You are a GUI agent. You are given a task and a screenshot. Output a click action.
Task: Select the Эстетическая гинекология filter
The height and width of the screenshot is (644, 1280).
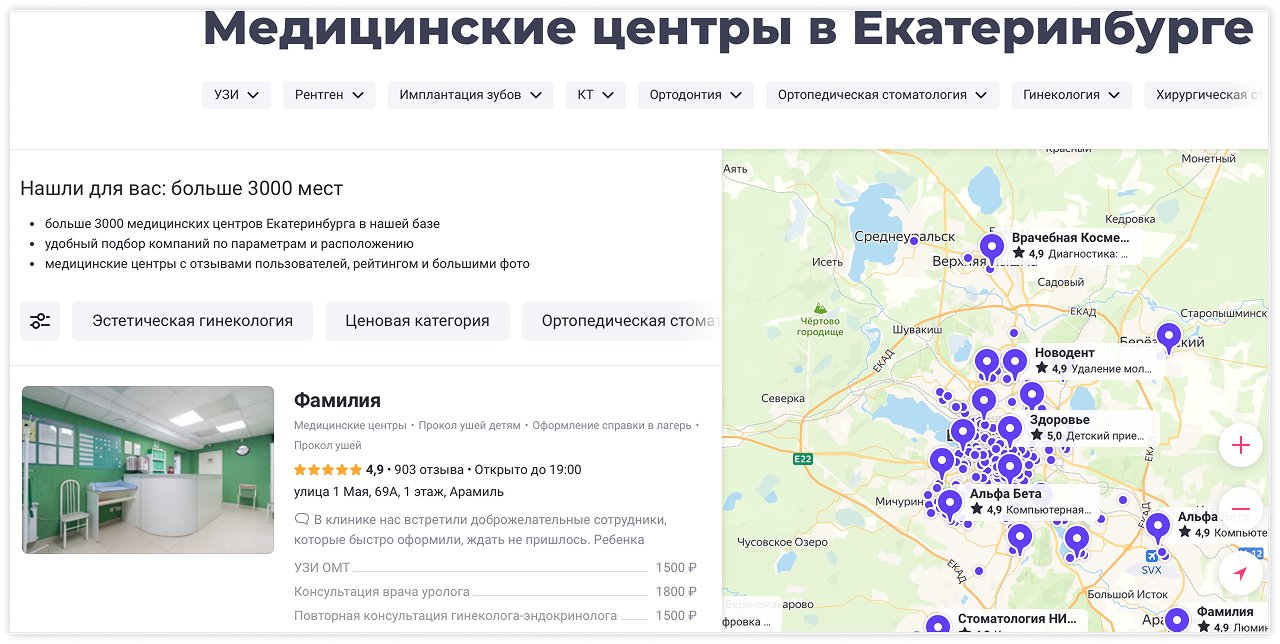click(192, 321)
